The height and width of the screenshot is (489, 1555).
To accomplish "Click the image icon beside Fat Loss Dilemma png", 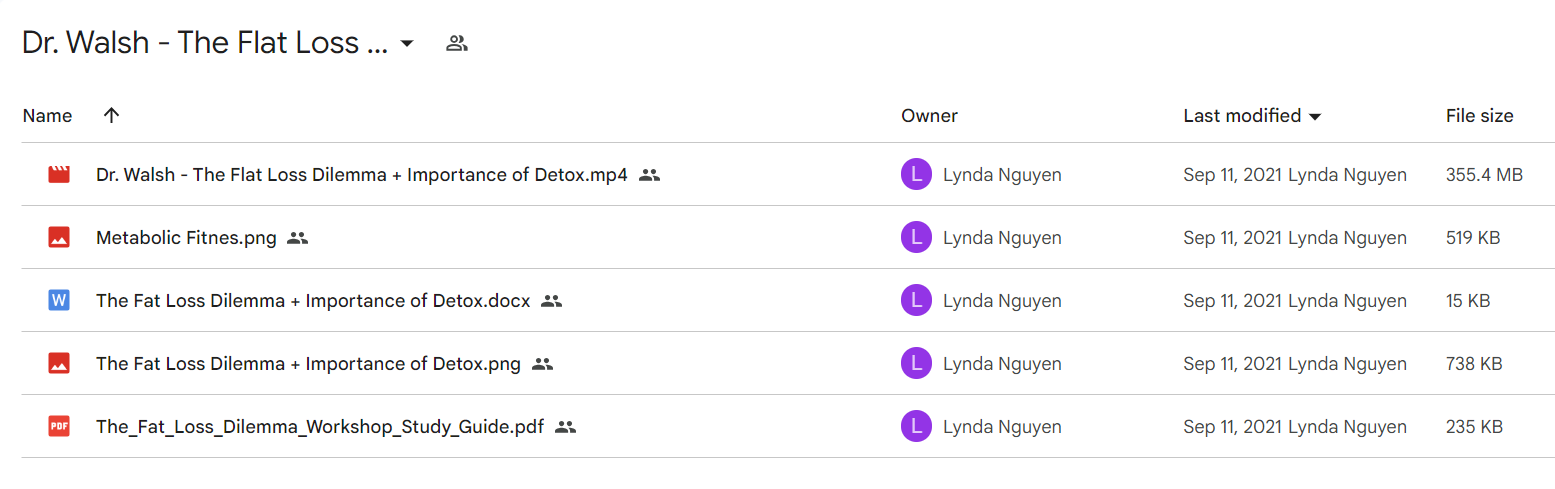I will coord(59,364).
